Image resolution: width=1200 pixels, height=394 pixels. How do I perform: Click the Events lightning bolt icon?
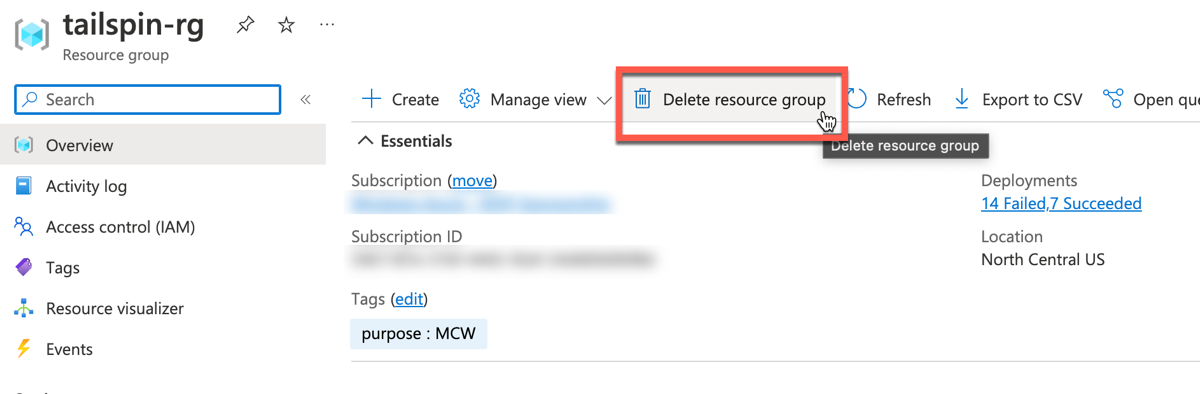tap(24, 349)
